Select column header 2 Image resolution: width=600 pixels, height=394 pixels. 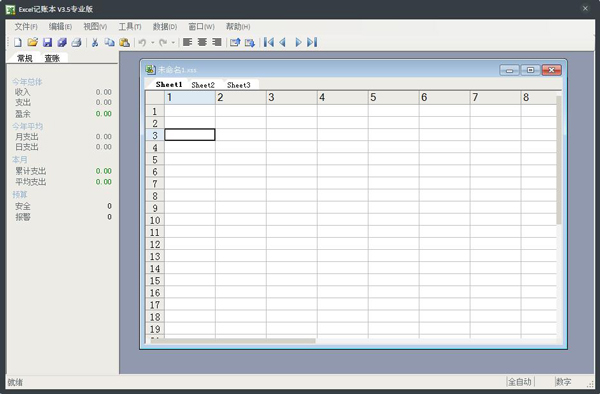(x=241, y=98)
